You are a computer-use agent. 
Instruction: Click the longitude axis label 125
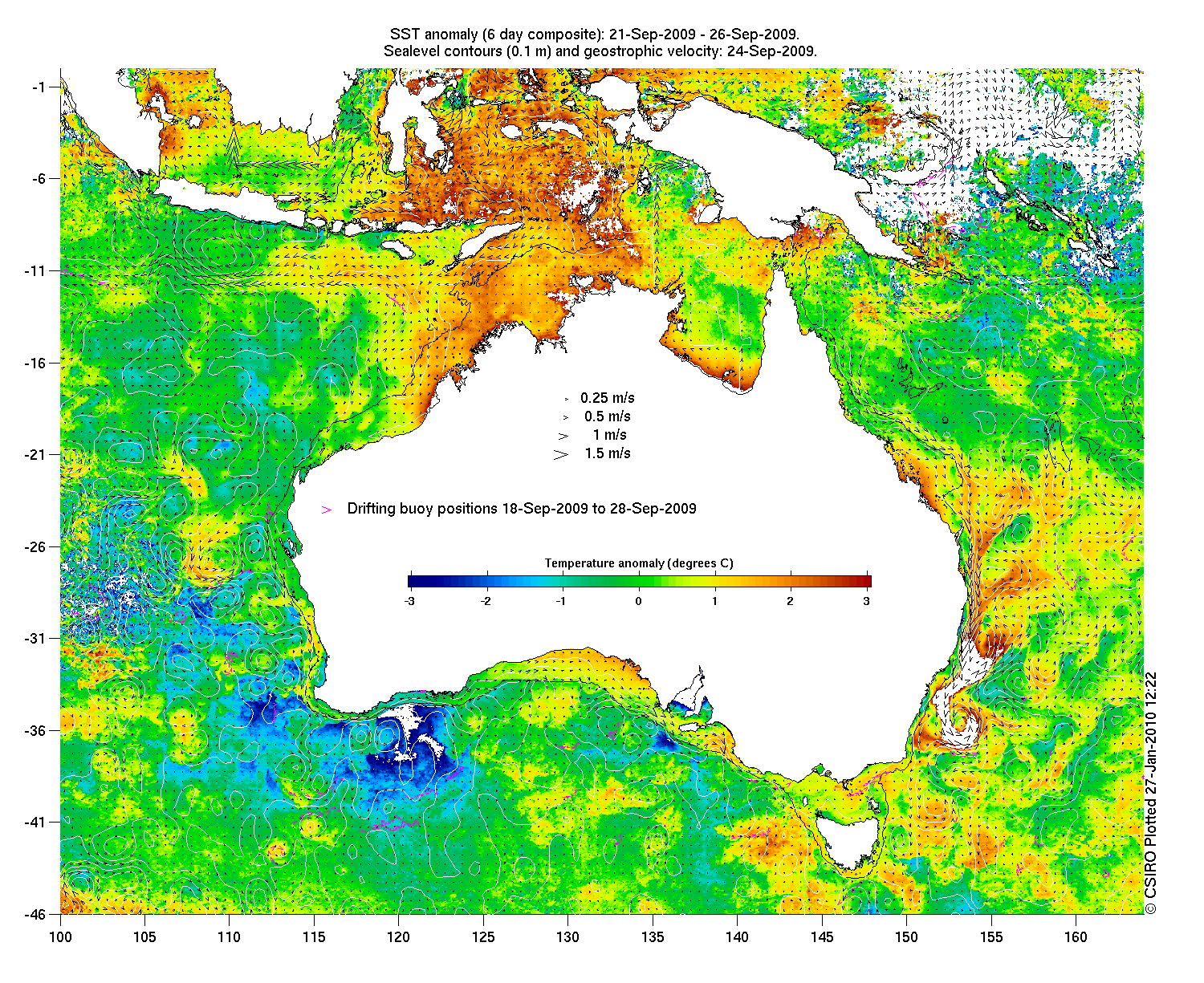click(483, 937)
